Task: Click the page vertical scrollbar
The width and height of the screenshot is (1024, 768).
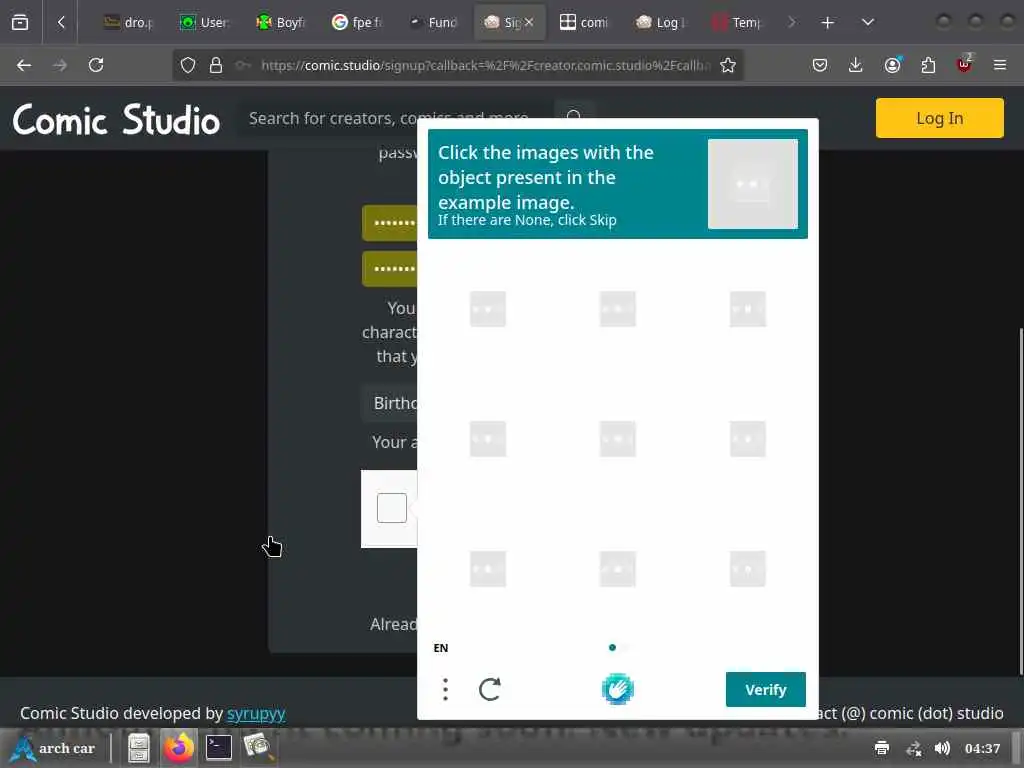Action: (1020, 502)
